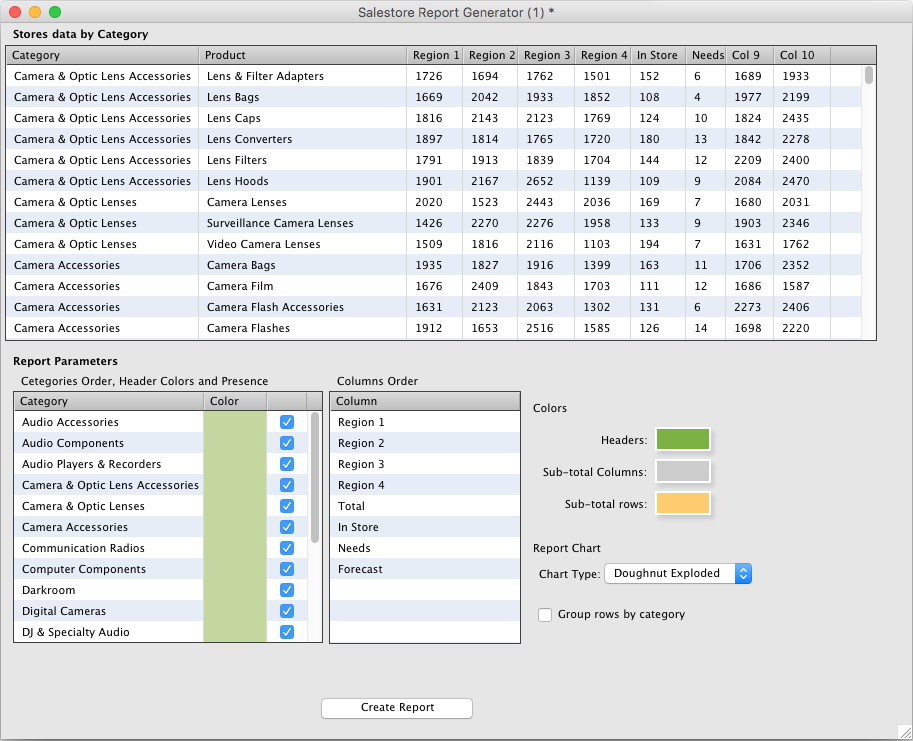
Task: Click the Product column header
Action: (302, 55)
